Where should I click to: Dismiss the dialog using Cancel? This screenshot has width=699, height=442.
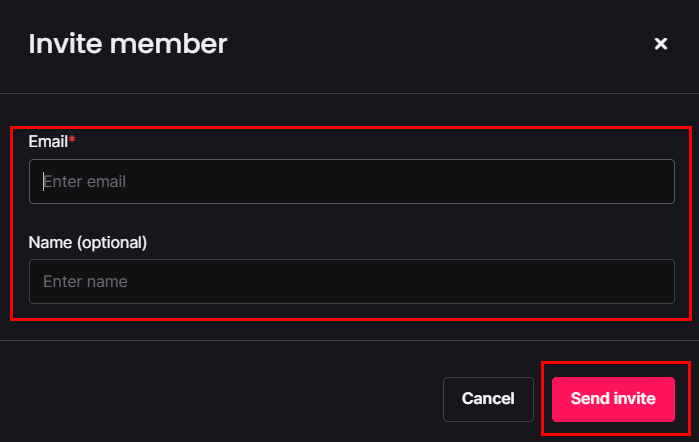pos(488,399)
